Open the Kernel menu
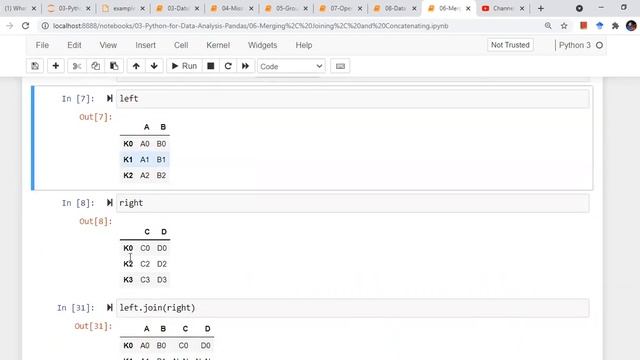 click(x=218, y=45)
